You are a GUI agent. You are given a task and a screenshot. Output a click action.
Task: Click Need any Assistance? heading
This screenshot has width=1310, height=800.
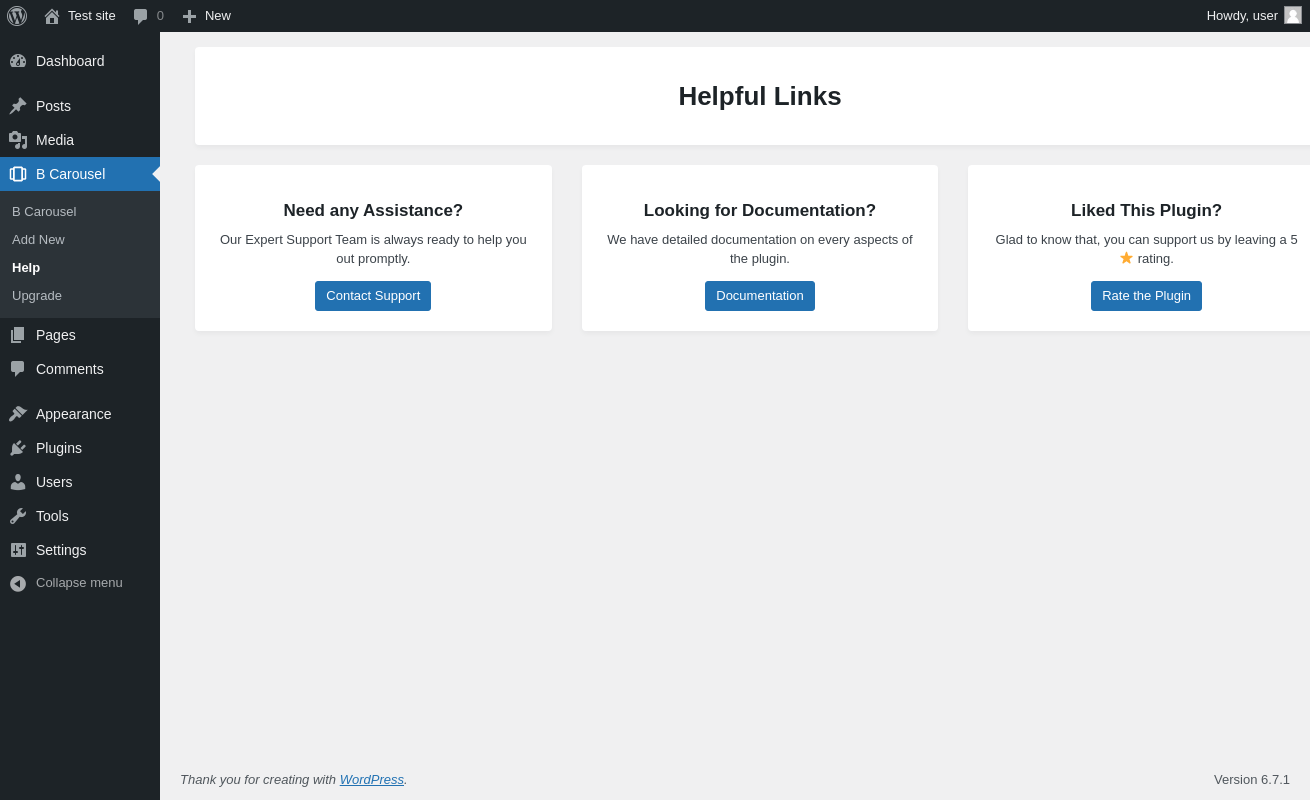point(373,211)
